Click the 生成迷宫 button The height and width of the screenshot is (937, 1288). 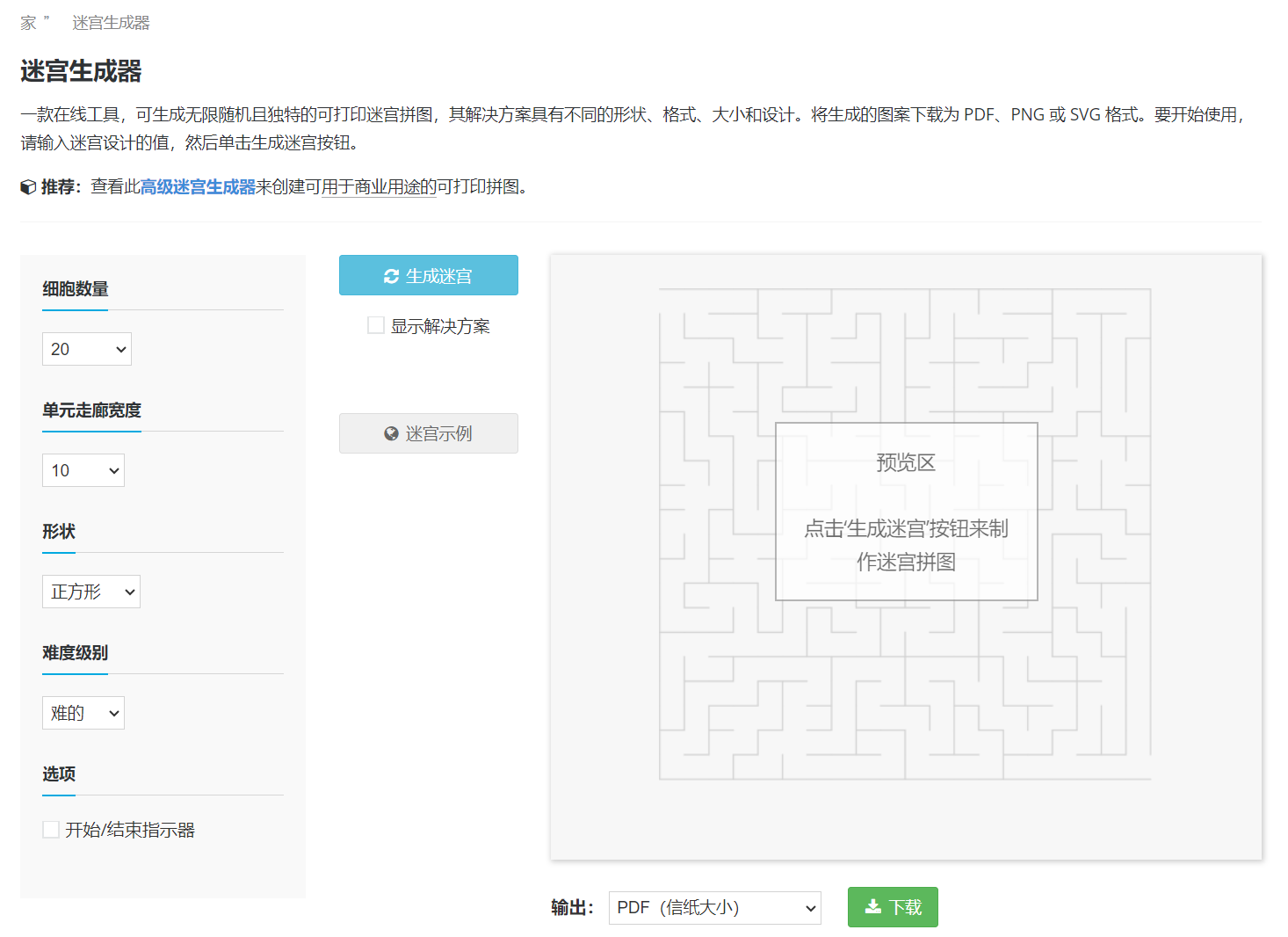pos(428,275)
